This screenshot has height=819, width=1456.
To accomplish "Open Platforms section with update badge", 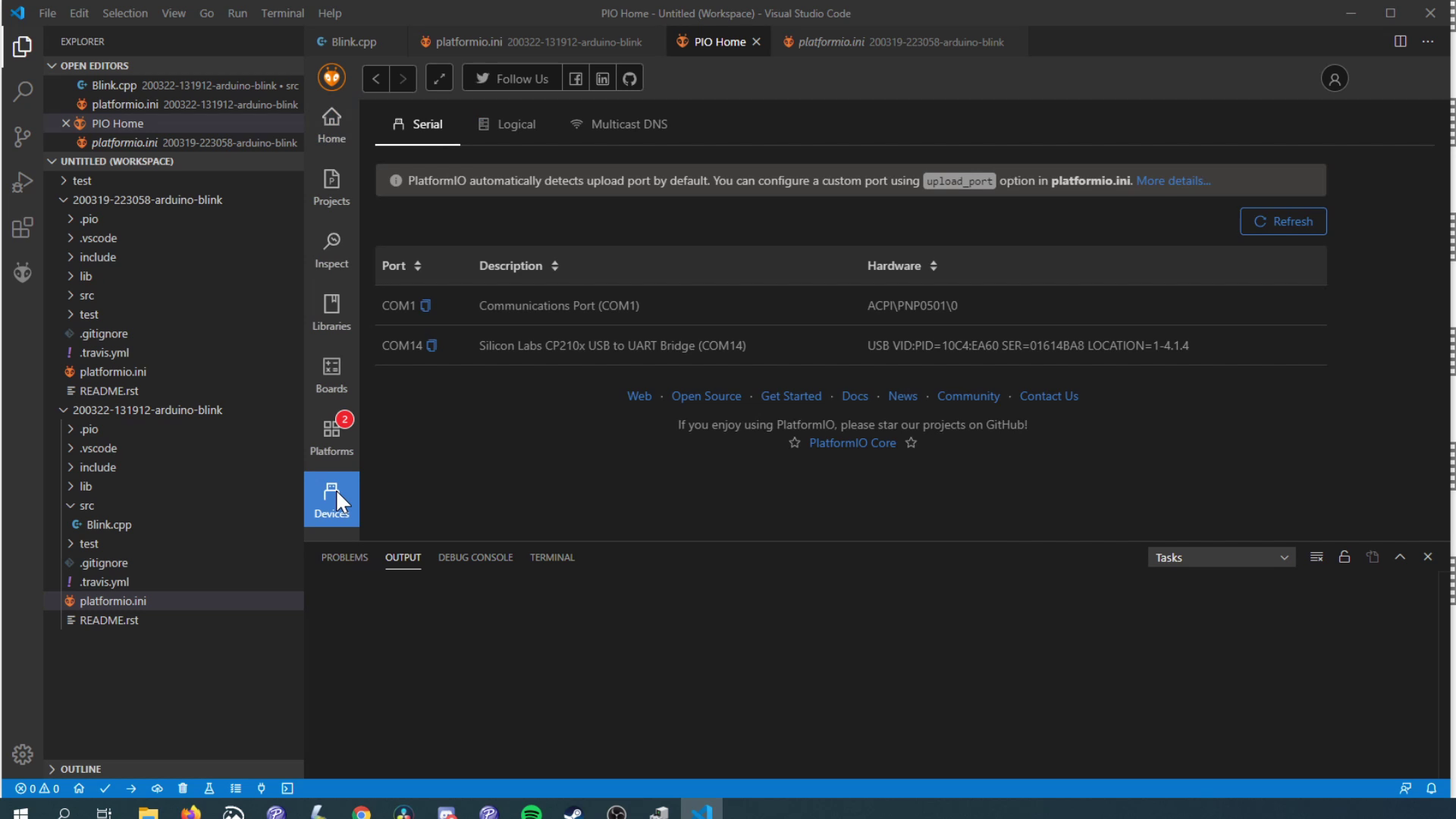I will 331,437.
